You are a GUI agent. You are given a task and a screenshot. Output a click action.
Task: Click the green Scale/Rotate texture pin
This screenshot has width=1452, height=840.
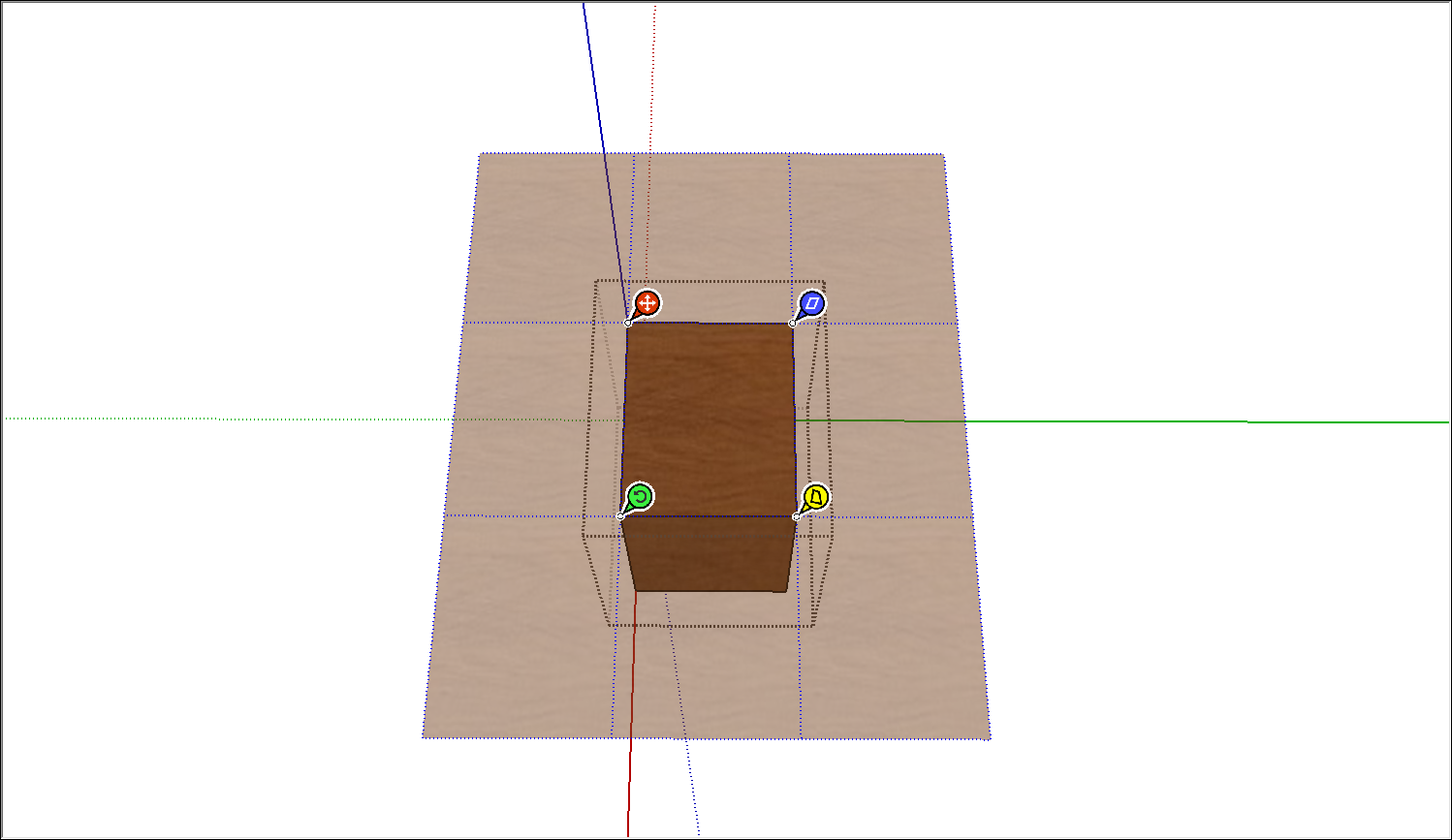pos(640,497)
